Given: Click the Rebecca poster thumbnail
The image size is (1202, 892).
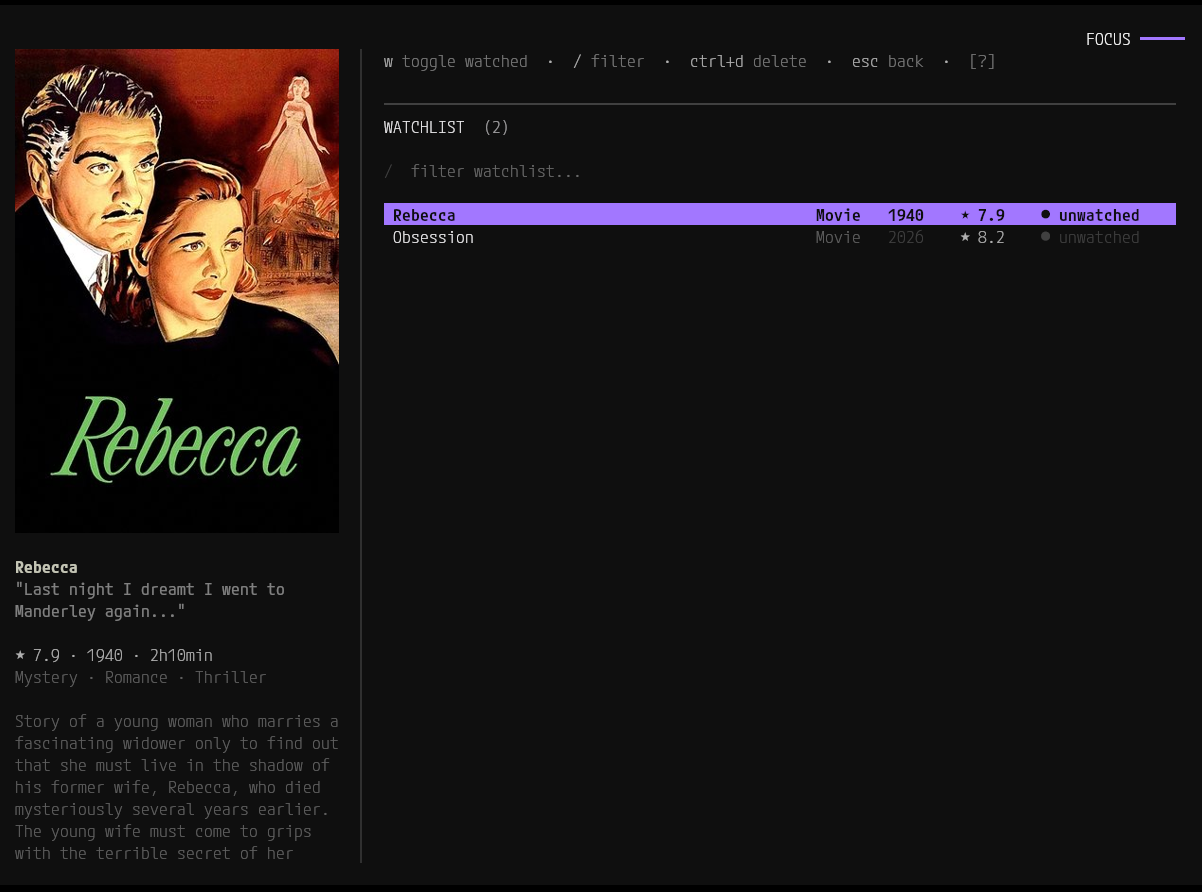Looking at the screenshot, I should tap(177, 291).
